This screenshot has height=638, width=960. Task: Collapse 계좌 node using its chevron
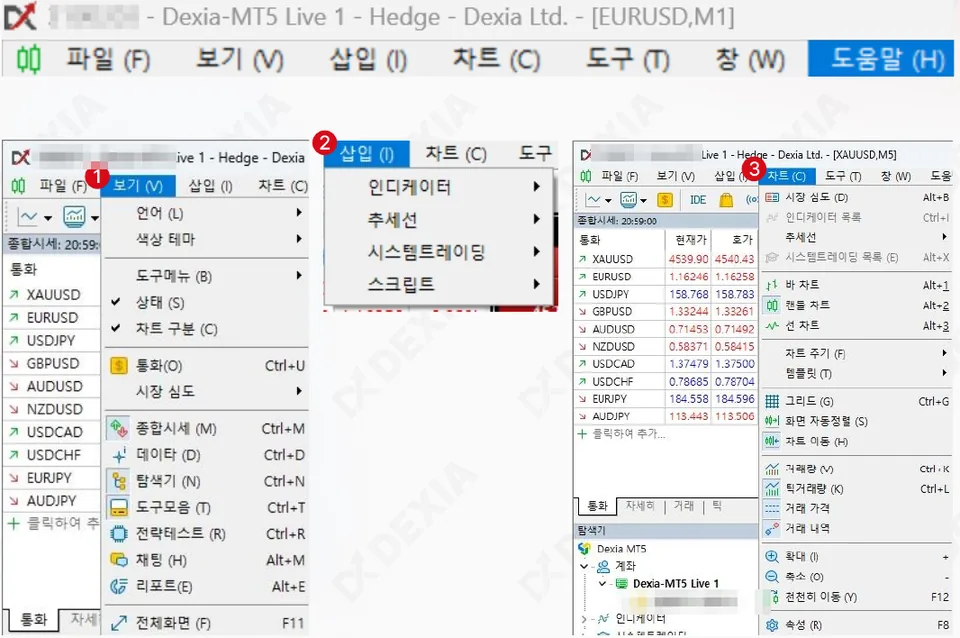(583, 566)
